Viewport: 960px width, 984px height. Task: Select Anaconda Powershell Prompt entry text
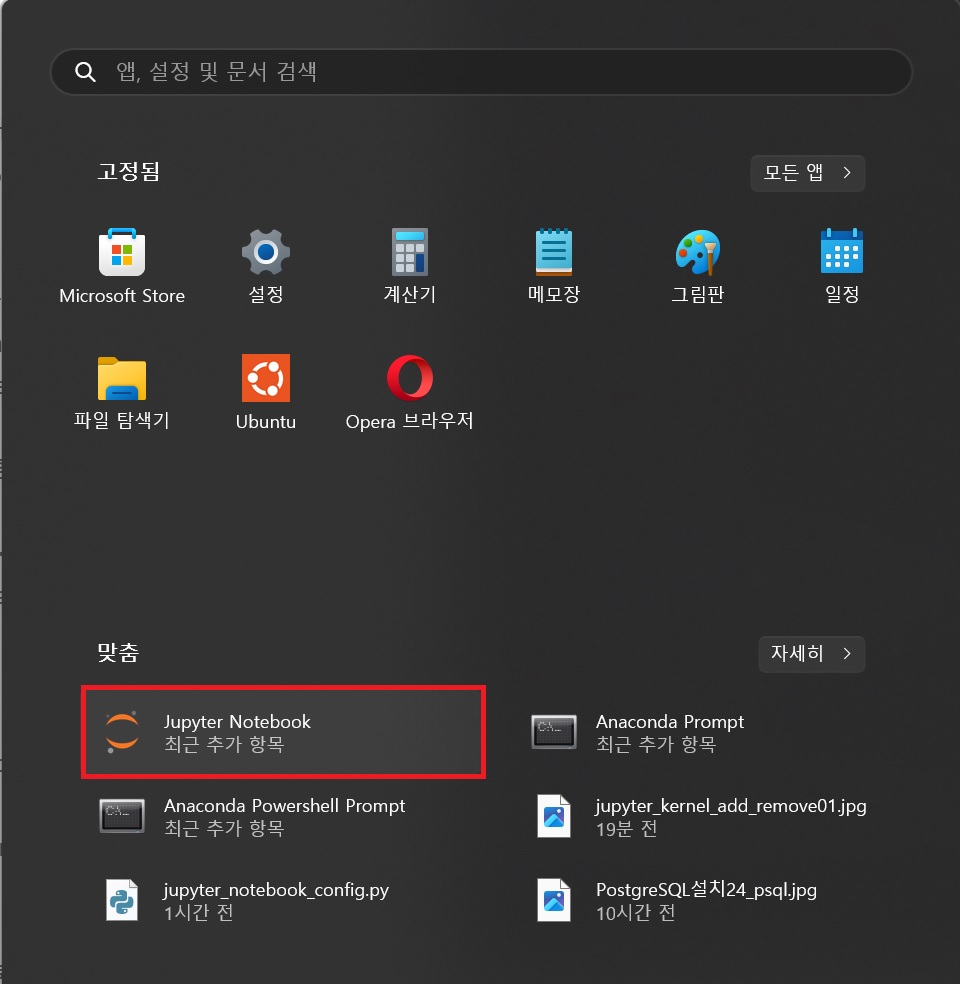[284, 806]
